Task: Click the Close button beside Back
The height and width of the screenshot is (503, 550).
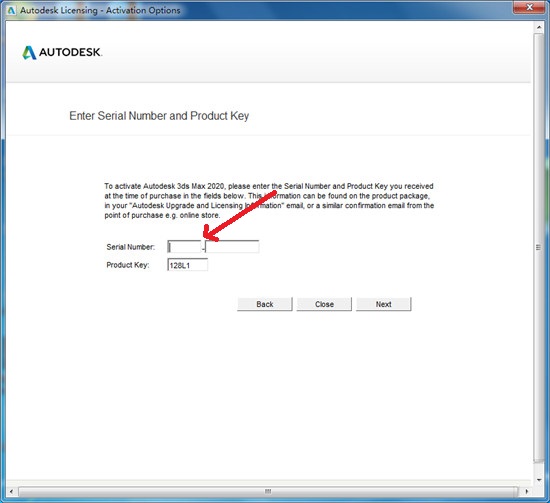Action: pyautogui.click(x=324, y=304)
